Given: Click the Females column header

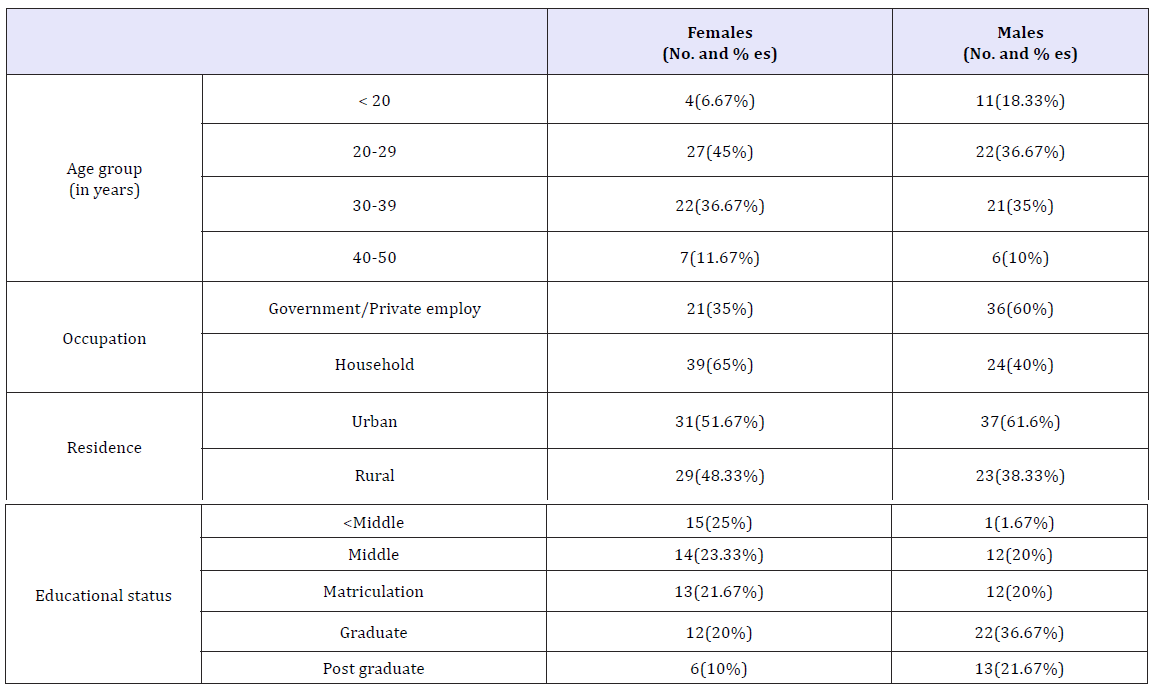Looking at the screenshot, I should tap(720, 43).
